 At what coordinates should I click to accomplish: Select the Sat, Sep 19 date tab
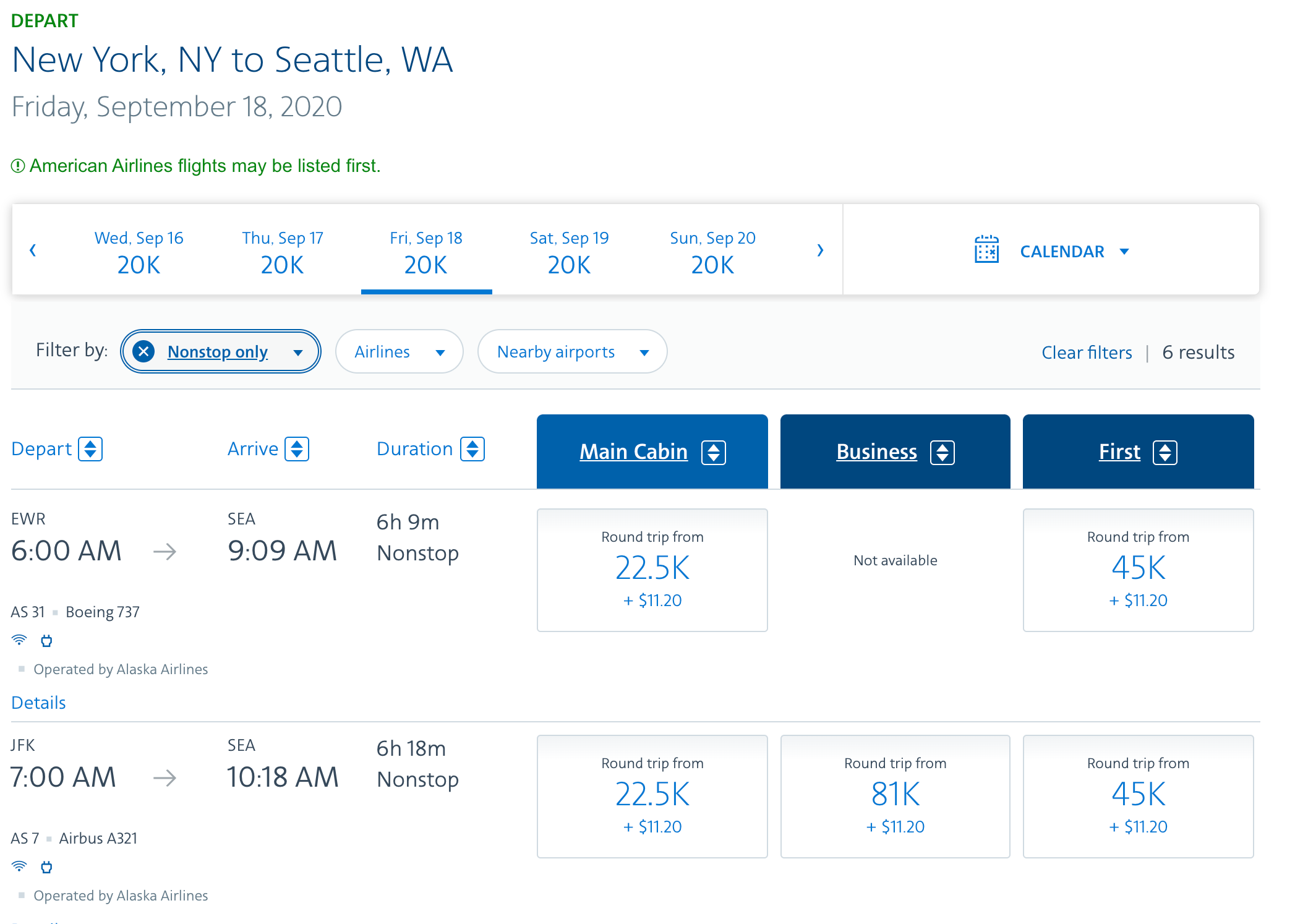569,251
